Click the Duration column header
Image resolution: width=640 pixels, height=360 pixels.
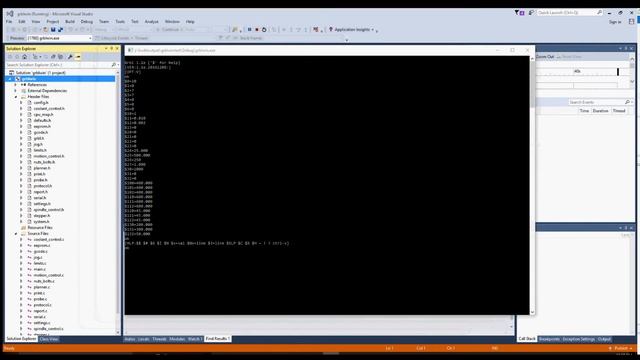point(600,111)
